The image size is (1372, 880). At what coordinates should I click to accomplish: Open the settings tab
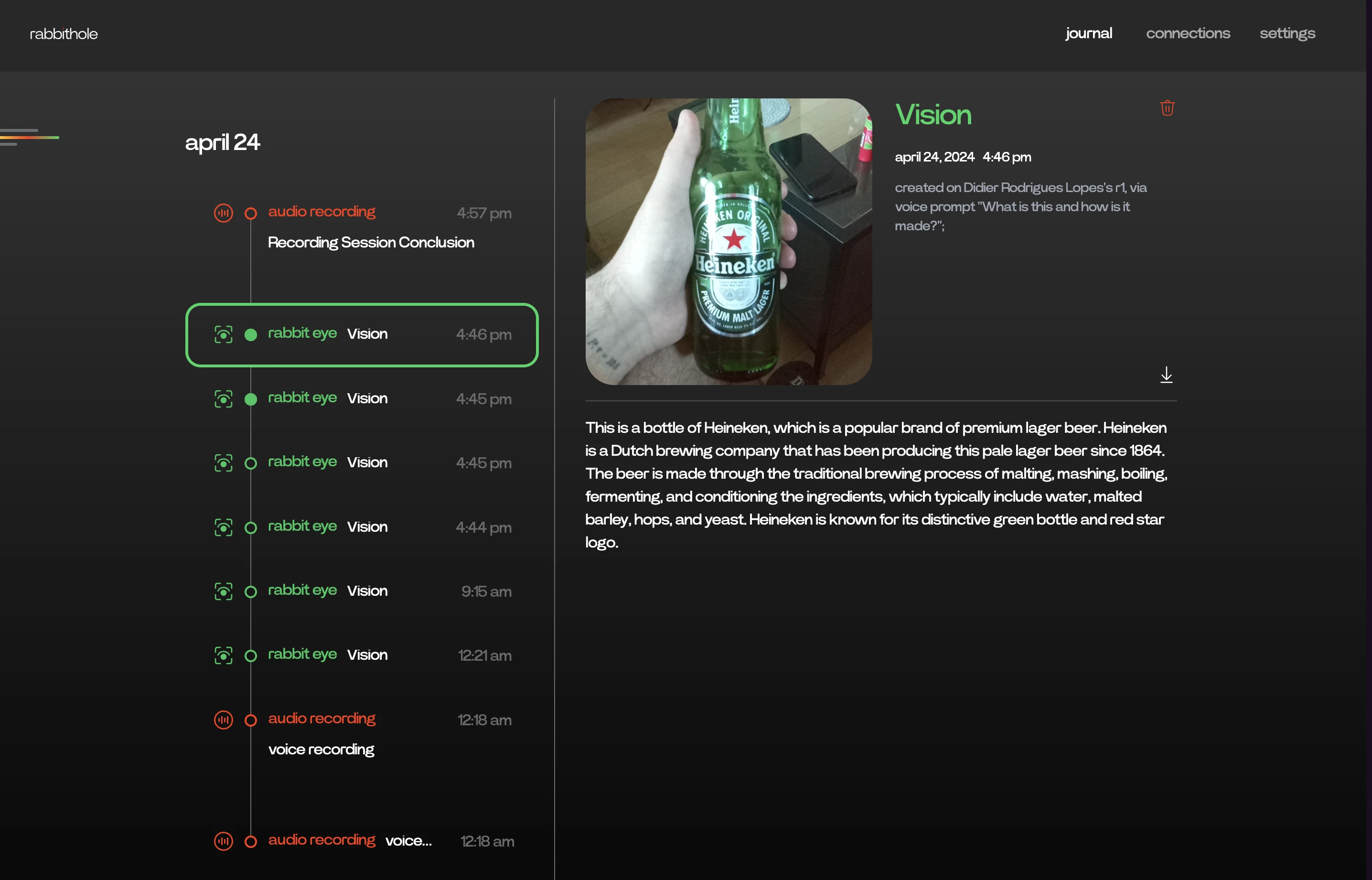click(1287, 33)
